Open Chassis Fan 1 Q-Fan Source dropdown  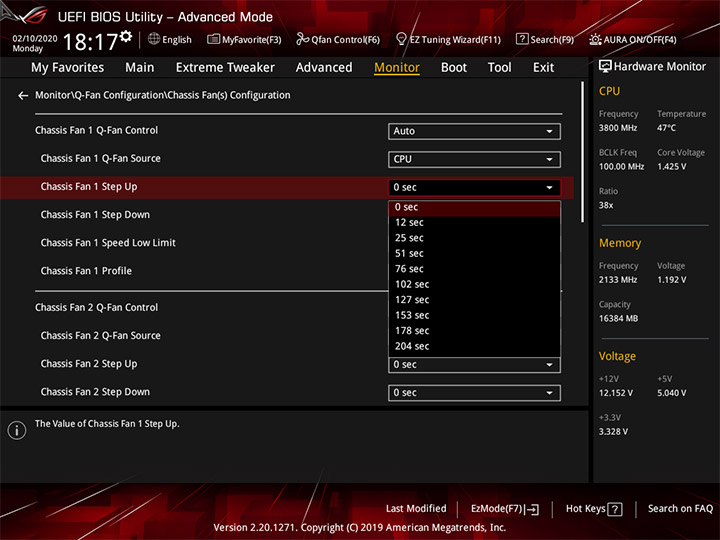(474, 159)
